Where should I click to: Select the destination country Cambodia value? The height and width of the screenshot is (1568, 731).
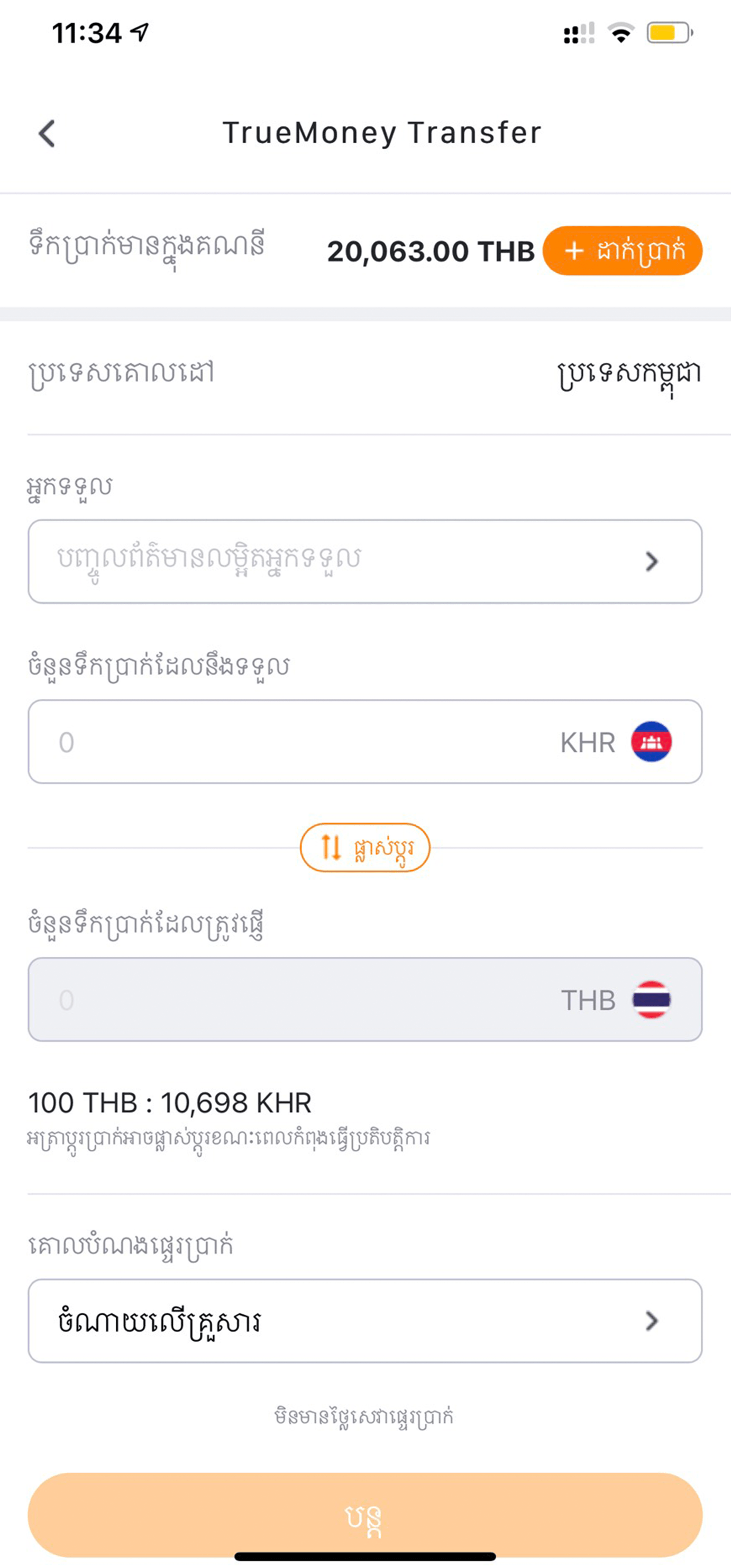(629, 374)
